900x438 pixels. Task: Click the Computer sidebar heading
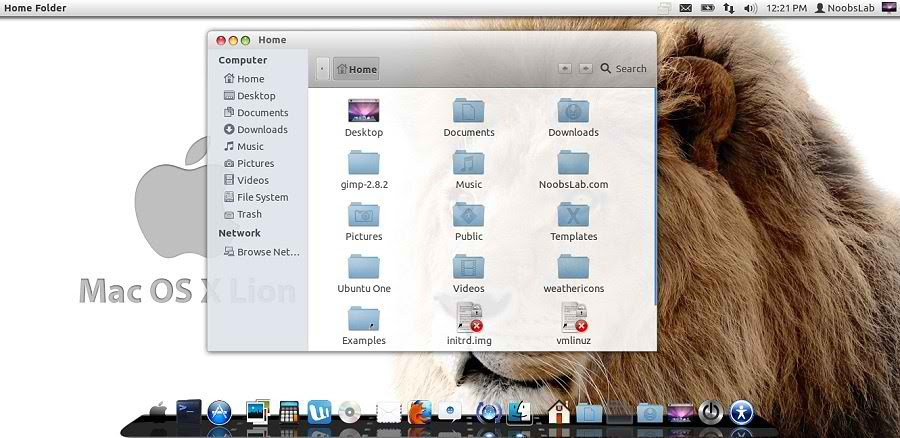(243, 60)
